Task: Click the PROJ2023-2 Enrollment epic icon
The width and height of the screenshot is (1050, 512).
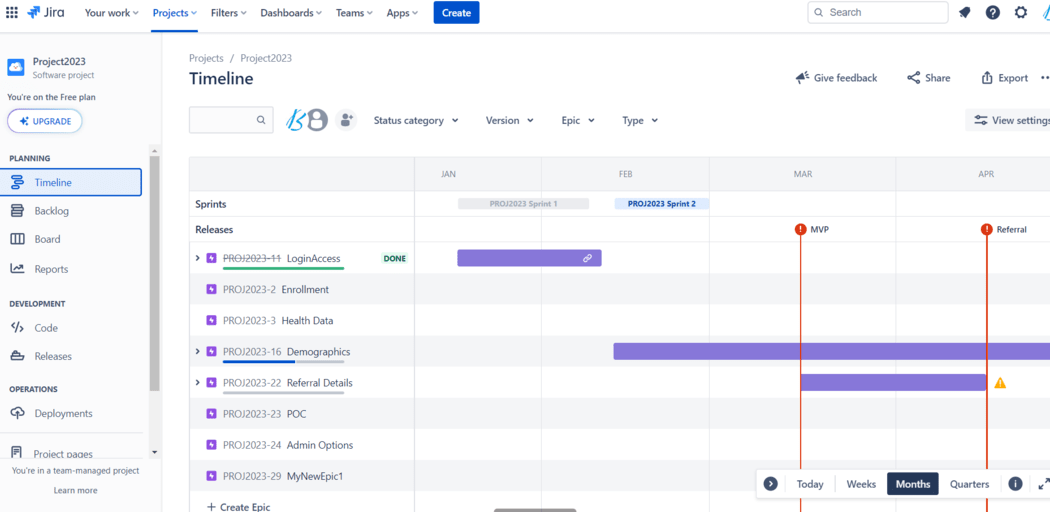Action: pos(212,290)
